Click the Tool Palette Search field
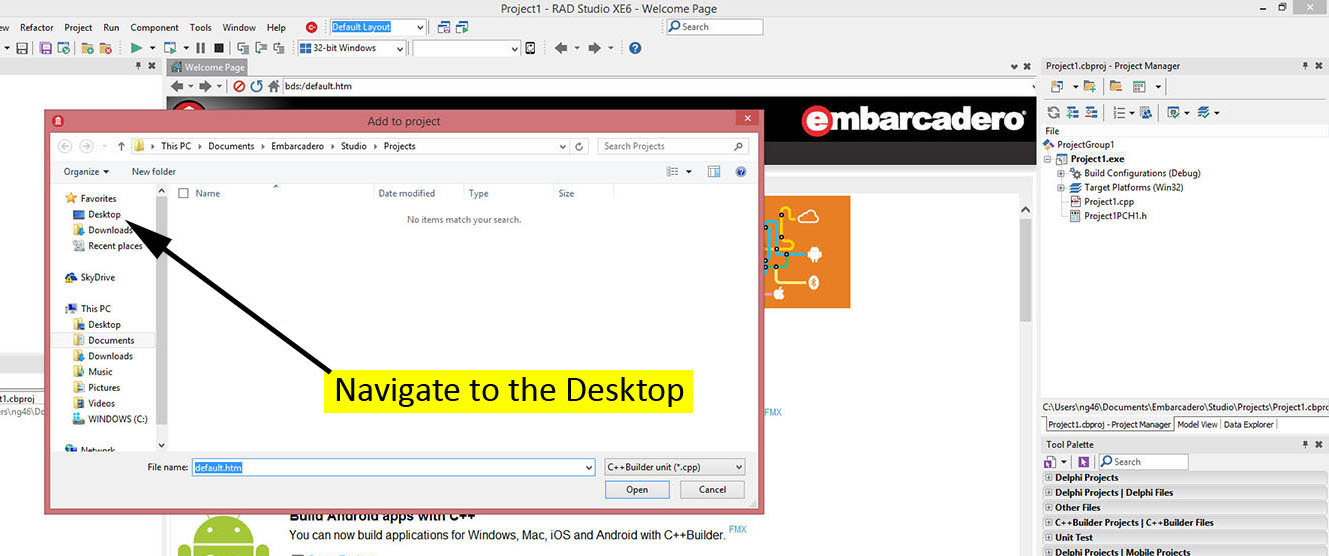 pos(1142,462)
